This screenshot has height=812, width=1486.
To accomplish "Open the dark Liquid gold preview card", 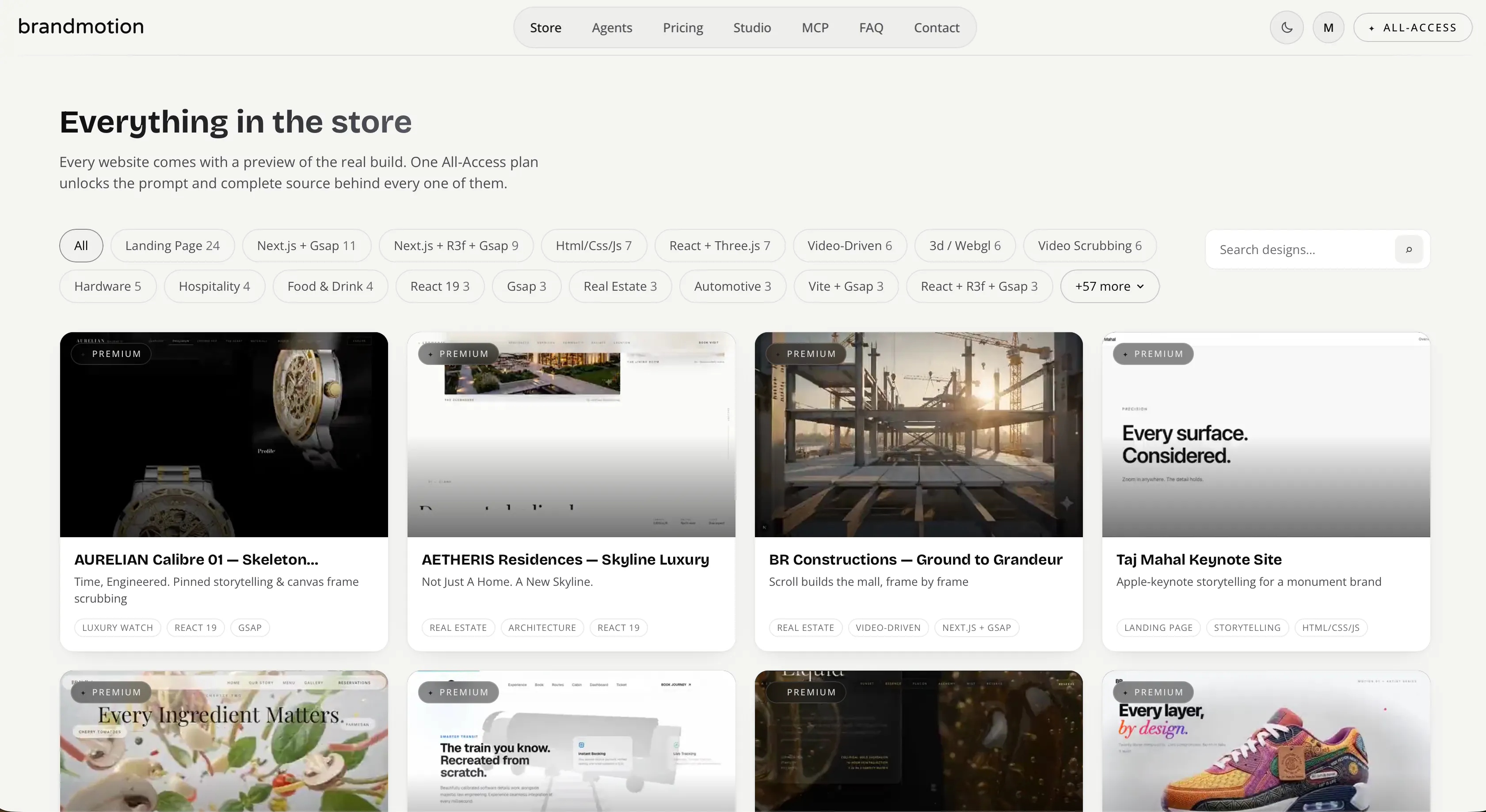I will tap(918, 741).
